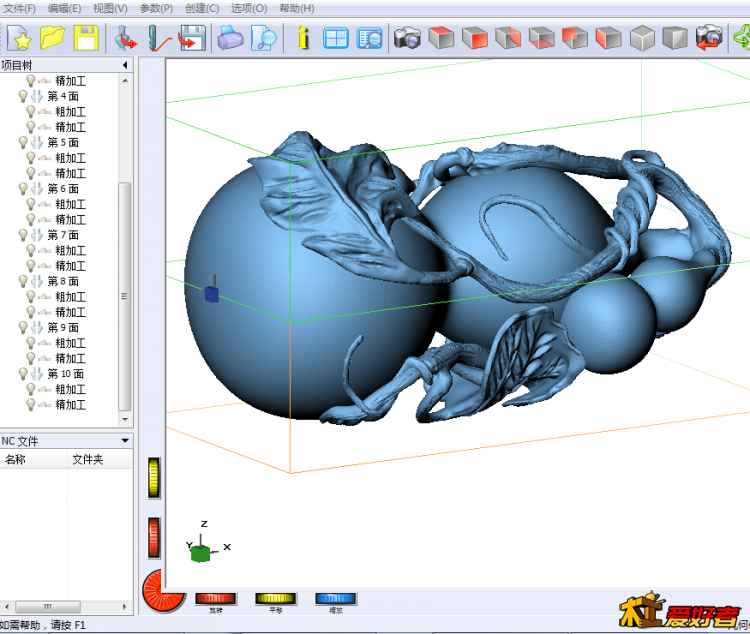Select the cube view with red bottom face
The image size is (750, 634).
point(541,38)
